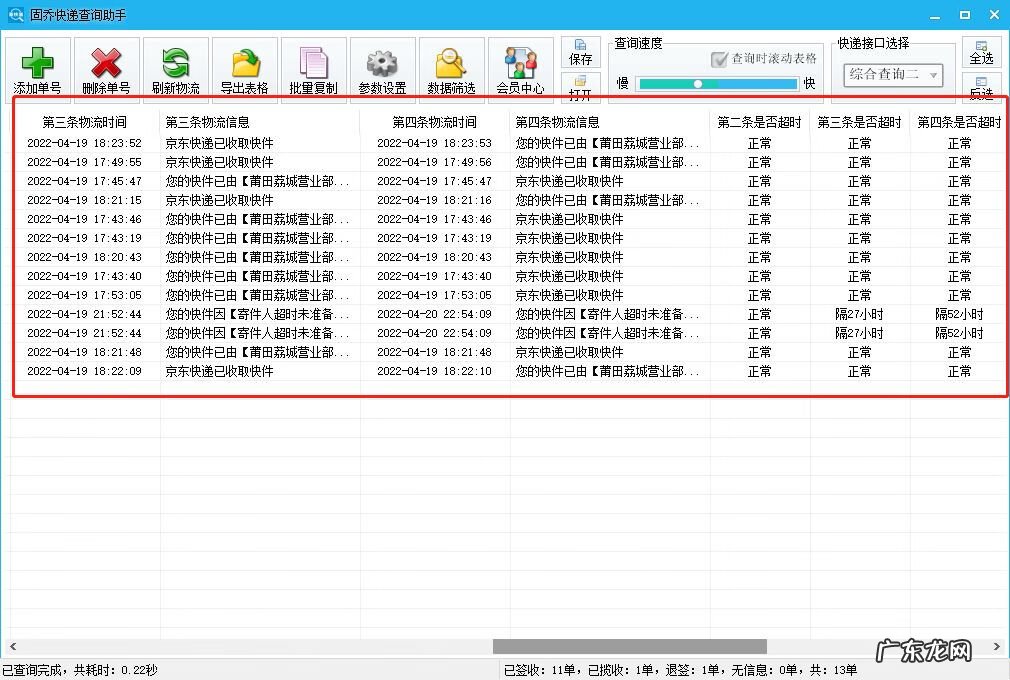Open 参数设置 parameter settings
The height and width of the screenshot is (680, 1010).
tap(382, 67)
